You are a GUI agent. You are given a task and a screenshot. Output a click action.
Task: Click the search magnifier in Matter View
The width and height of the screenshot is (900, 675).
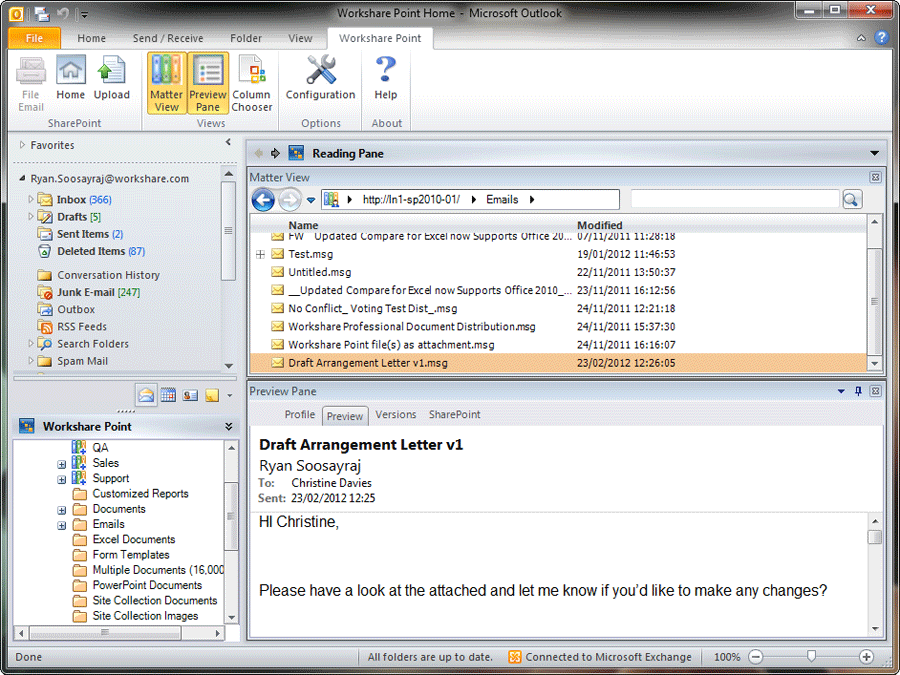point(851,200)
